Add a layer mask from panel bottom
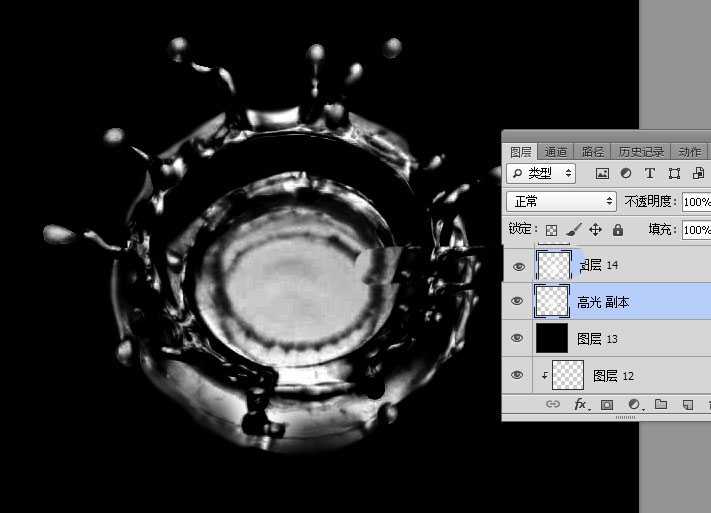The width and height of the screenshot is (711, 513). 606,405
